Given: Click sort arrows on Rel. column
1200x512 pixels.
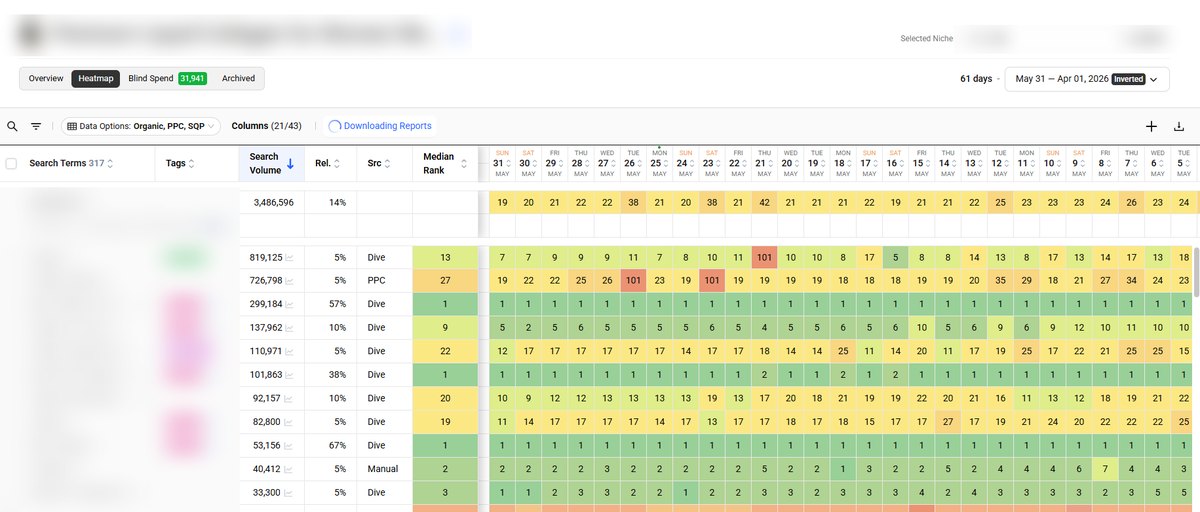Looking at the screenshot, I should [338, 164].
